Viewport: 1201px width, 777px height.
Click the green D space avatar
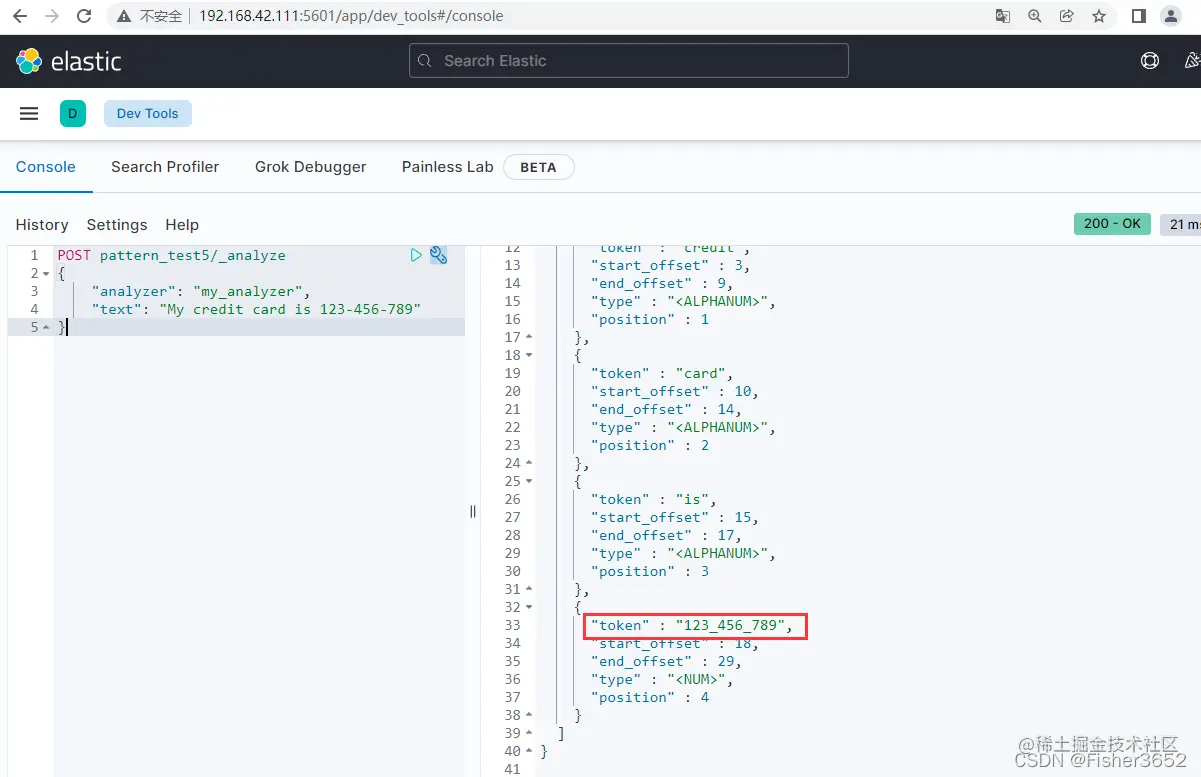click(73, 114)
